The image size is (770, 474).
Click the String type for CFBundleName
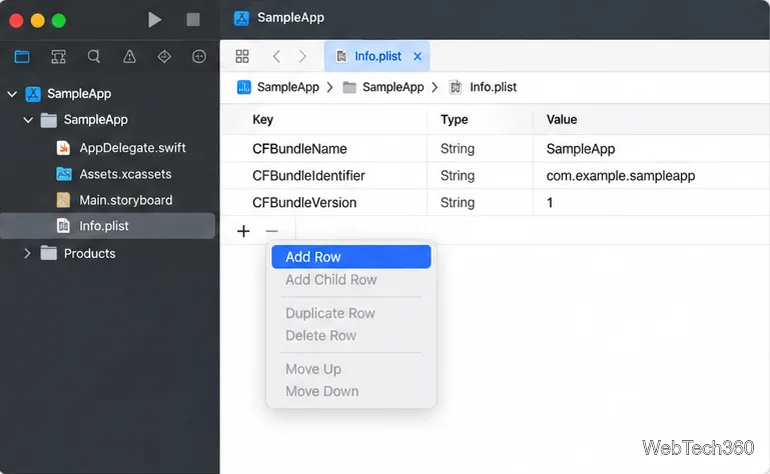point(458,149)
